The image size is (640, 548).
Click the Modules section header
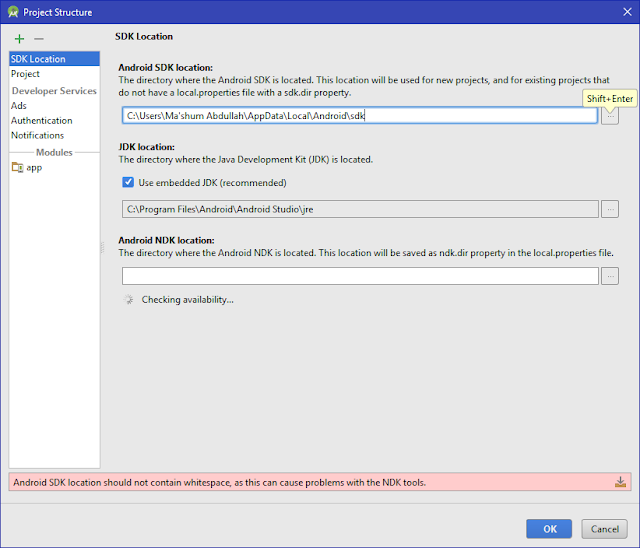(x=54, y=152)
